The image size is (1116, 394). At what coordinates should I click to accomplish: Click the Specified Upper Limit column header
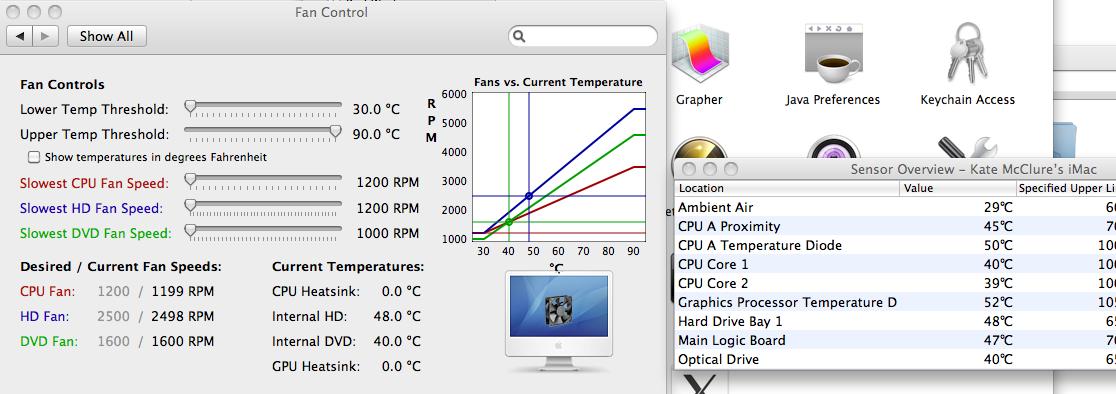pos(1066,188)
